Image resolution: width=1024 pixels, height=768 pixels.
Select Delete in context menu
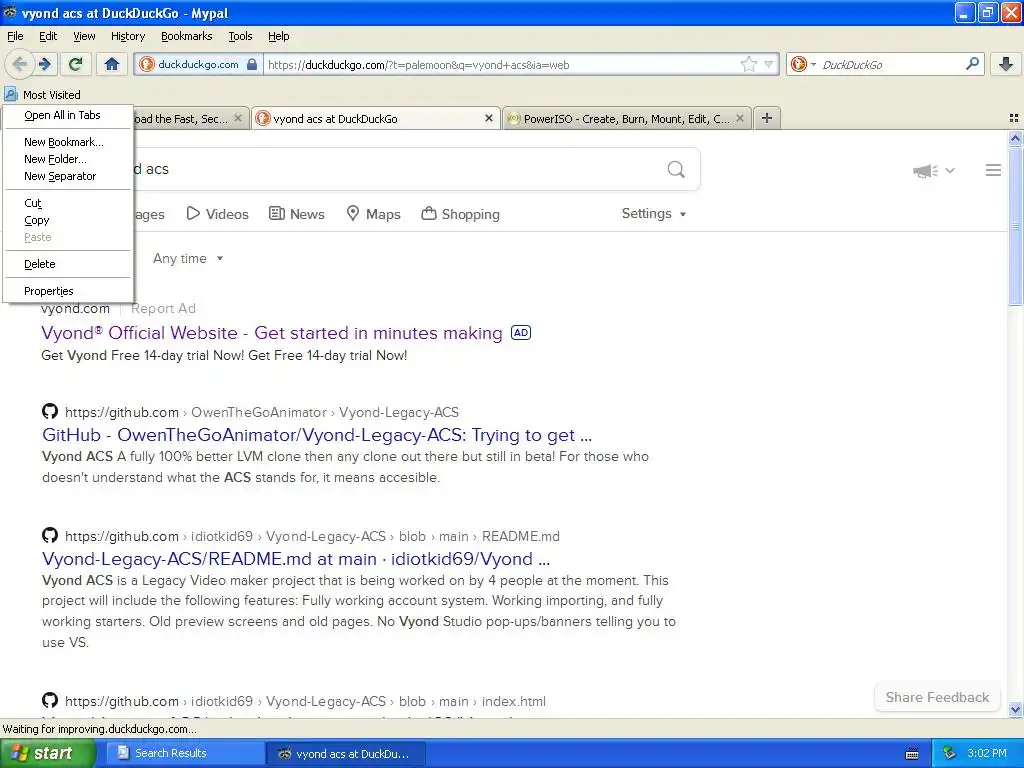(68, 264)
